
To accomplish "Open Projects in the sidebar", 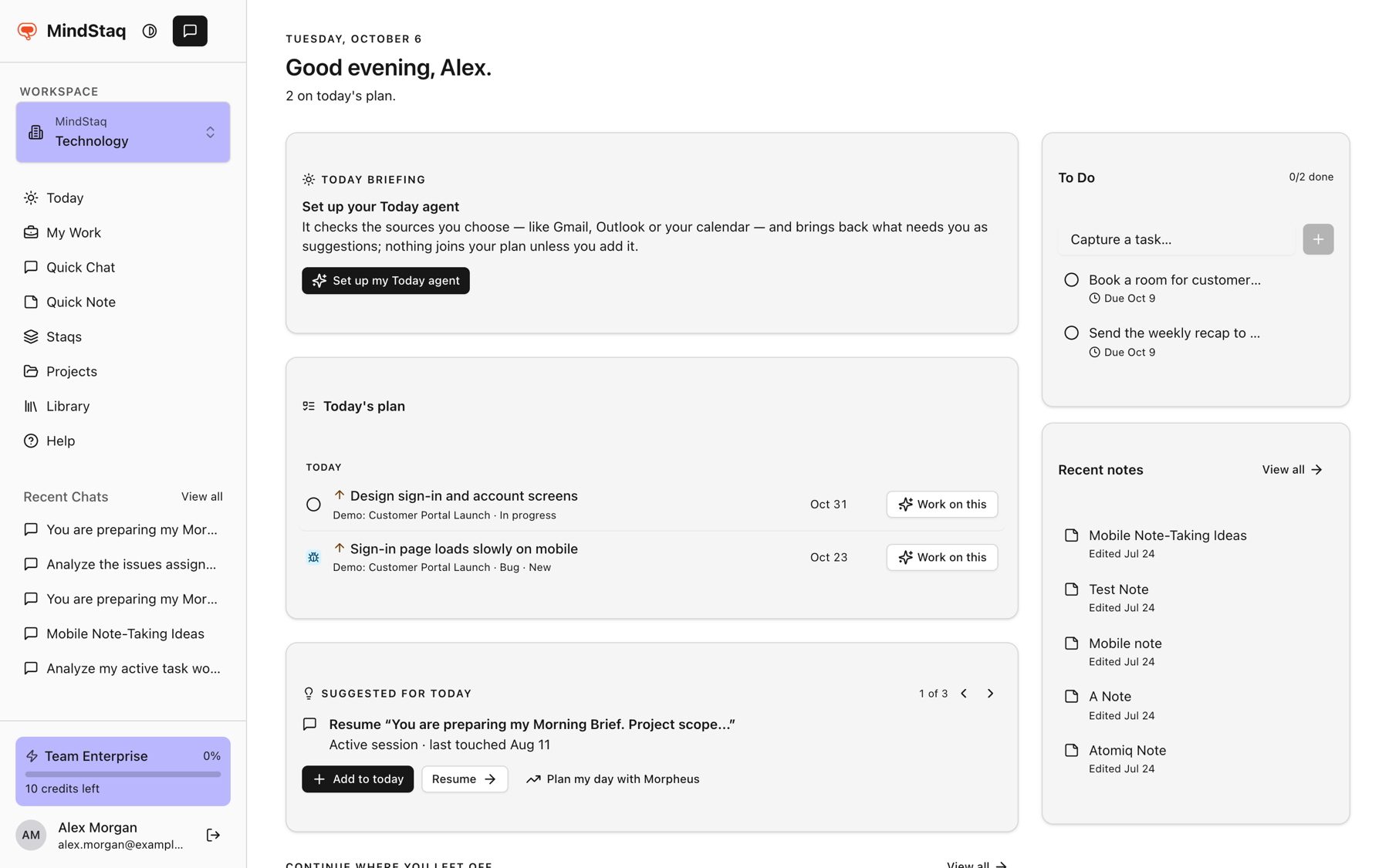I will click(x=123, y=372).
